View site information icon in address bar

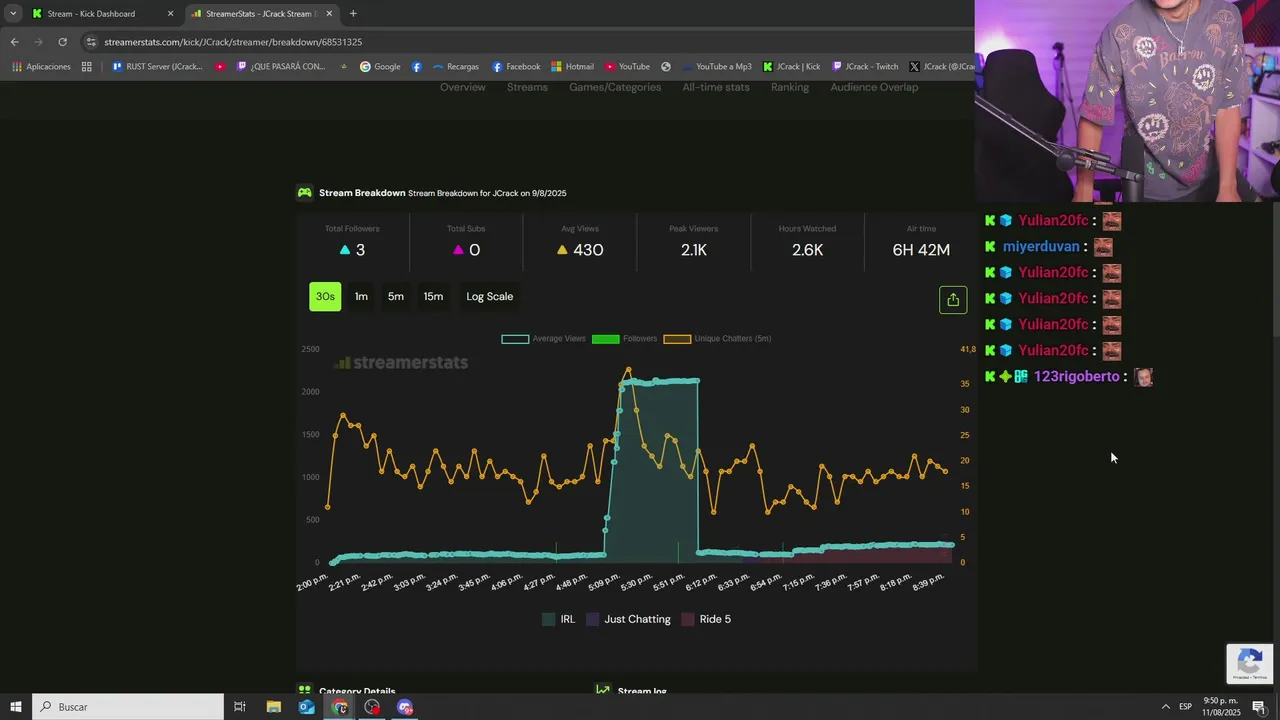[92, 42]
